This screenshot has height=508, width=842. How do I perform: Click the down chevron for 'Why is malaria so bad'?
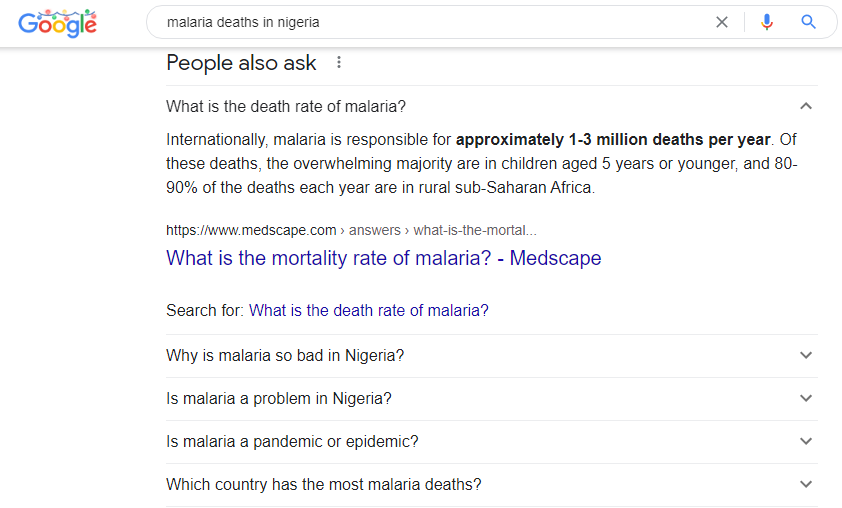(x=806, y=355)
